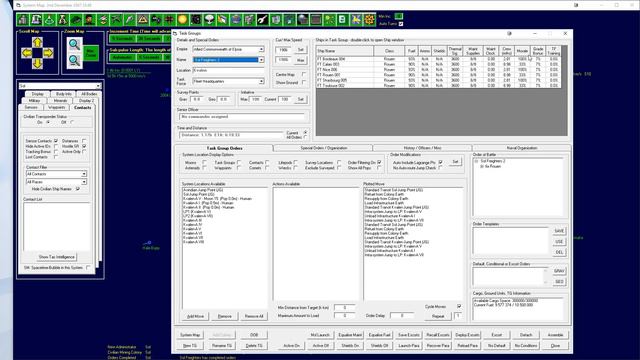Image resolution: width=640 pixels, height=360 pixels.
Task: Enable the Distances checkbox
Action: [84, 141]
